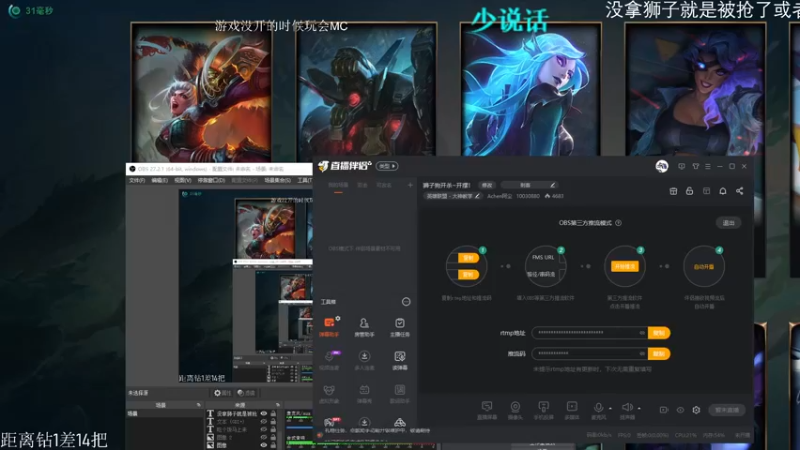Open the notification bell icon
800x450 pixels.
723,191
